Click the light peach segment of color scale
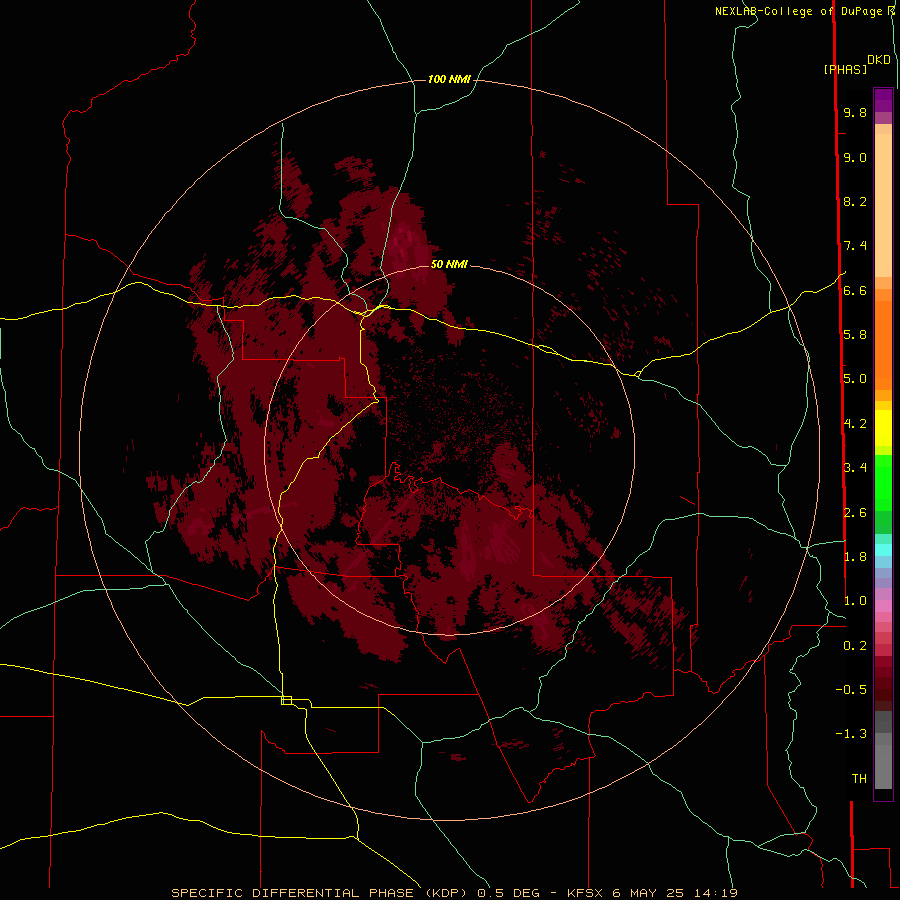 pyautogui.click(x=883, y=205)
